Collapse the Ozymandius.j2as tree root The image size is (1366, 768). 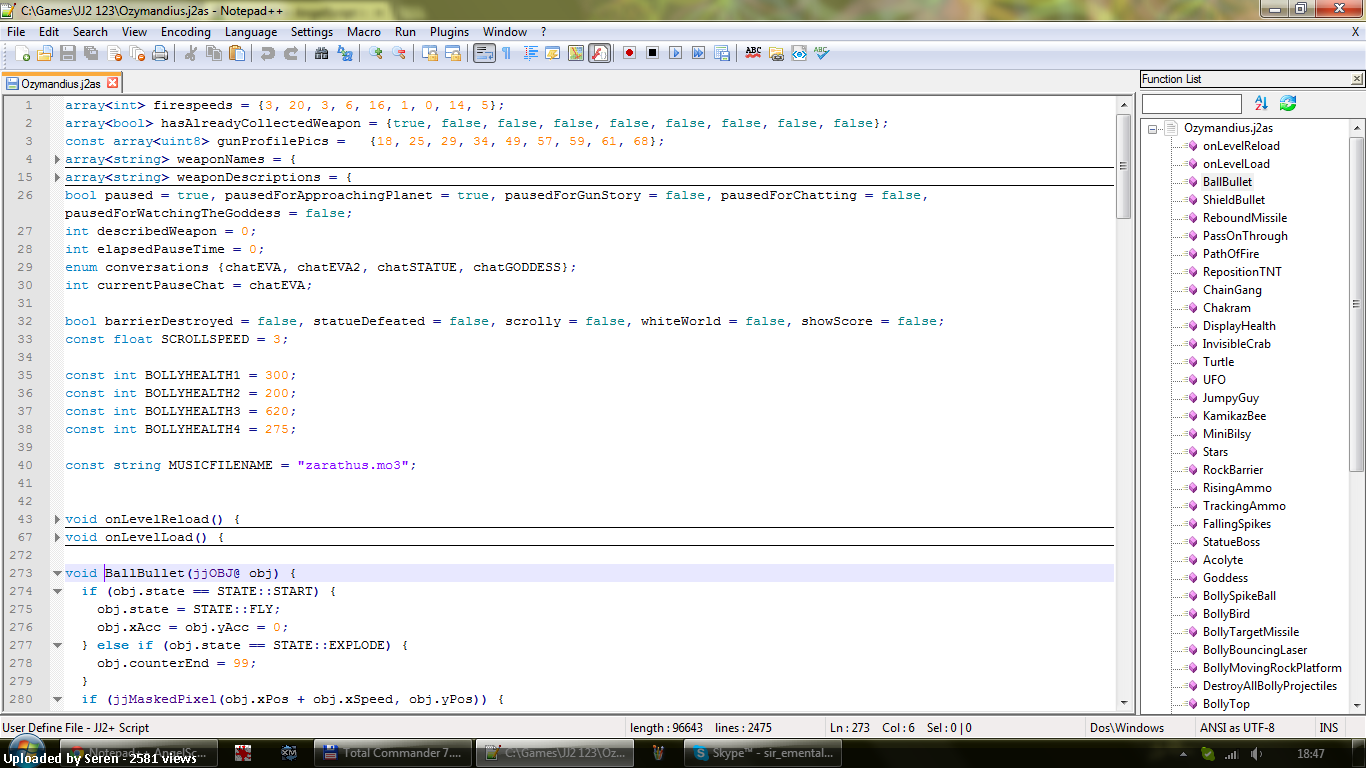[x=1153, y=127]
